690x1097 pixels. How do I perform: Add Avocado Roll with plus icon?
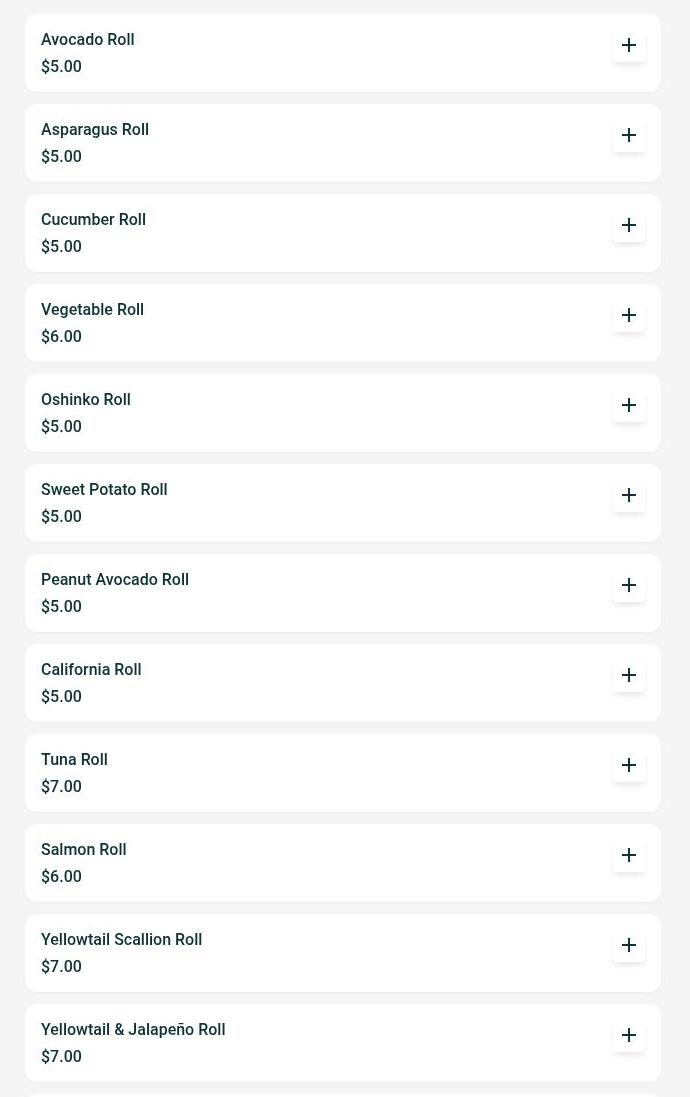coord(629,45)
